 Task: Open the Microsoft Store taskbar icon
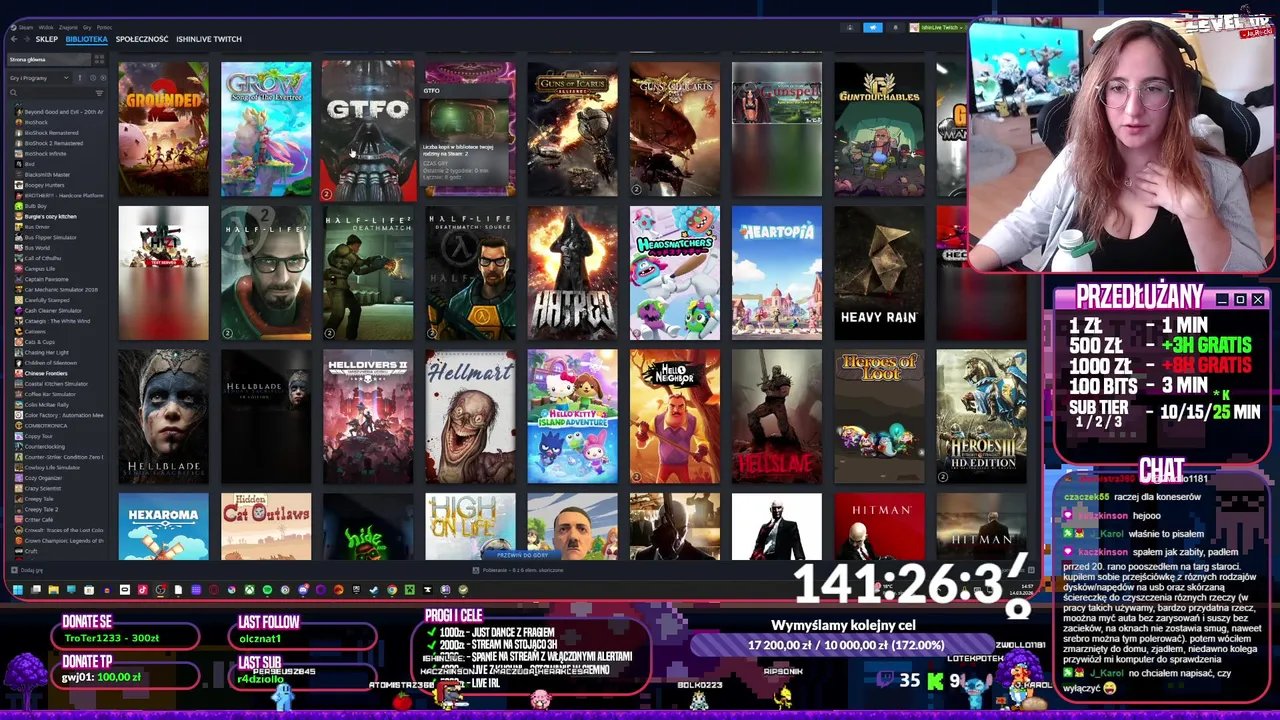(x=89, y=590)
